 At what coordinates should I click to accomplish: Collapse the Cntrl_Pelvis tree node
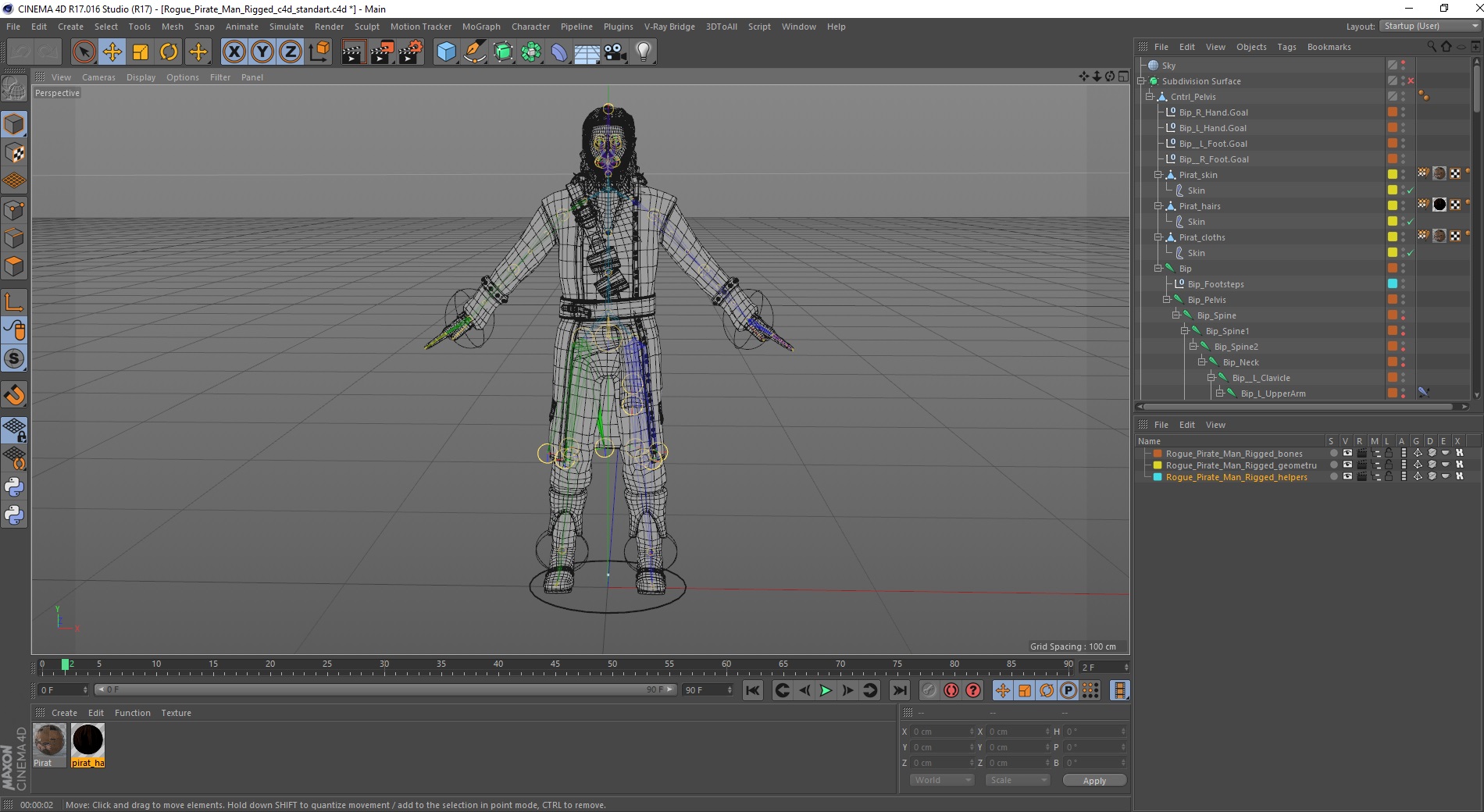(x=1149, y=97)
